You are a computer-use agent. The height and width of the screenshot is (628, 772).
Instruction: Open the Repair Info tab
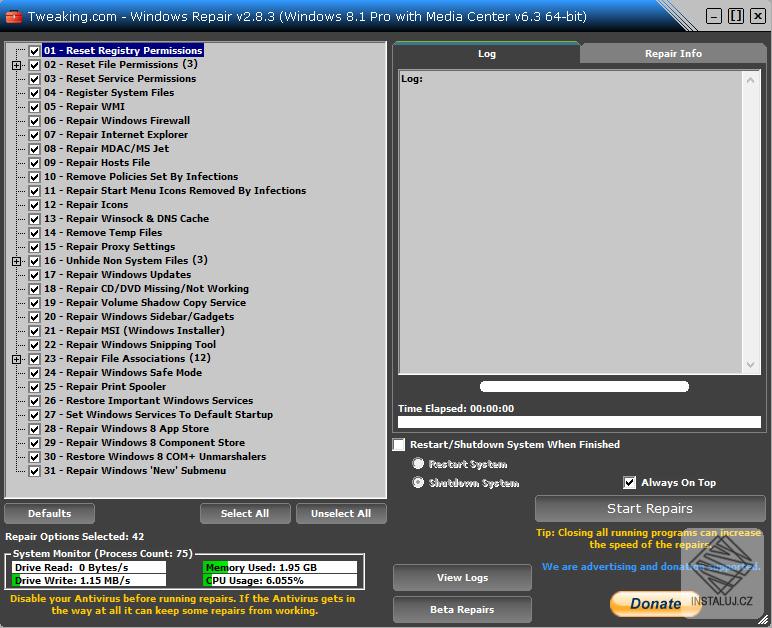click(x=673, y=53)
